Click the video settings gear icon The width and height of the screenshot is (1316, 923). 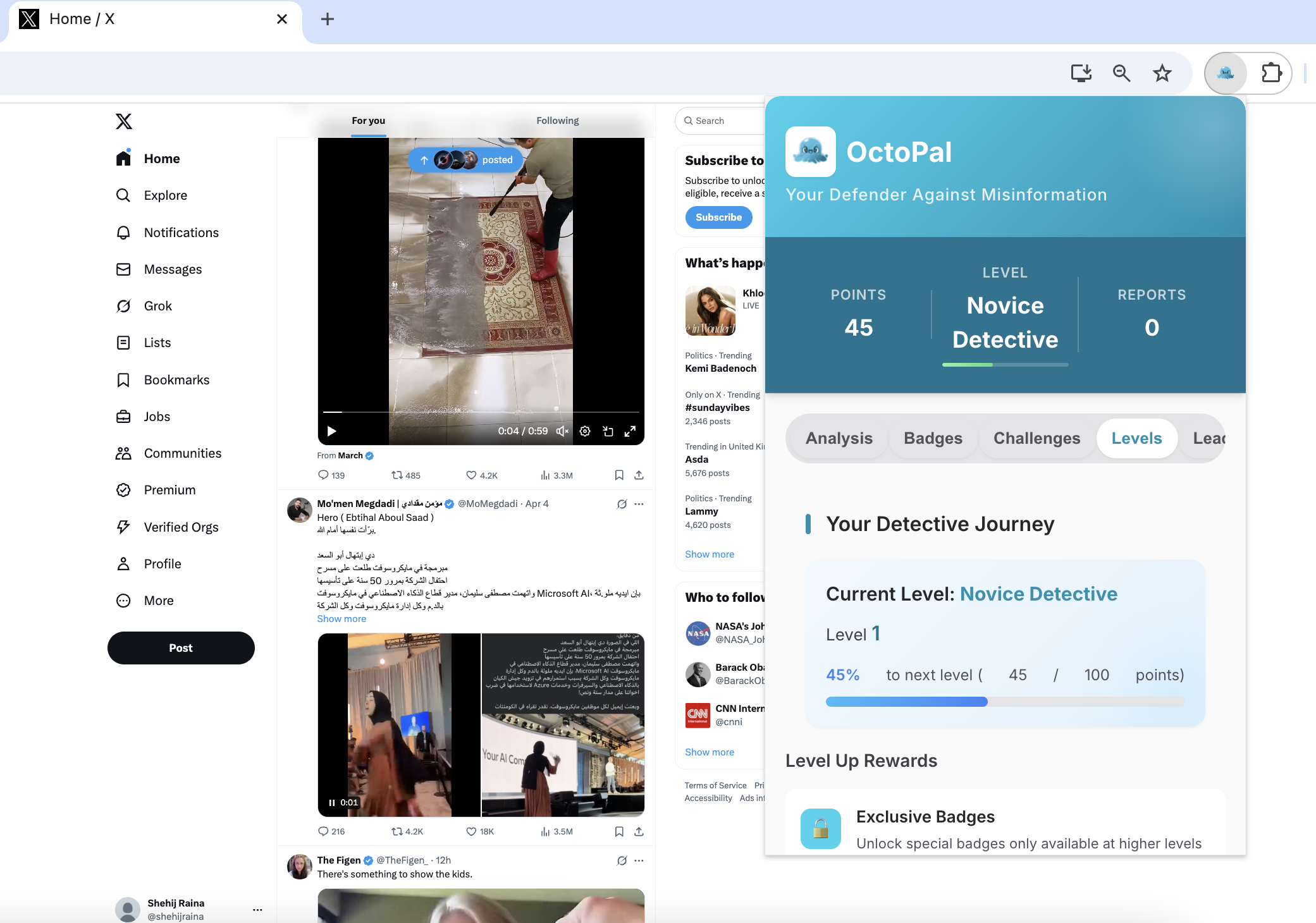click(585, 431)
